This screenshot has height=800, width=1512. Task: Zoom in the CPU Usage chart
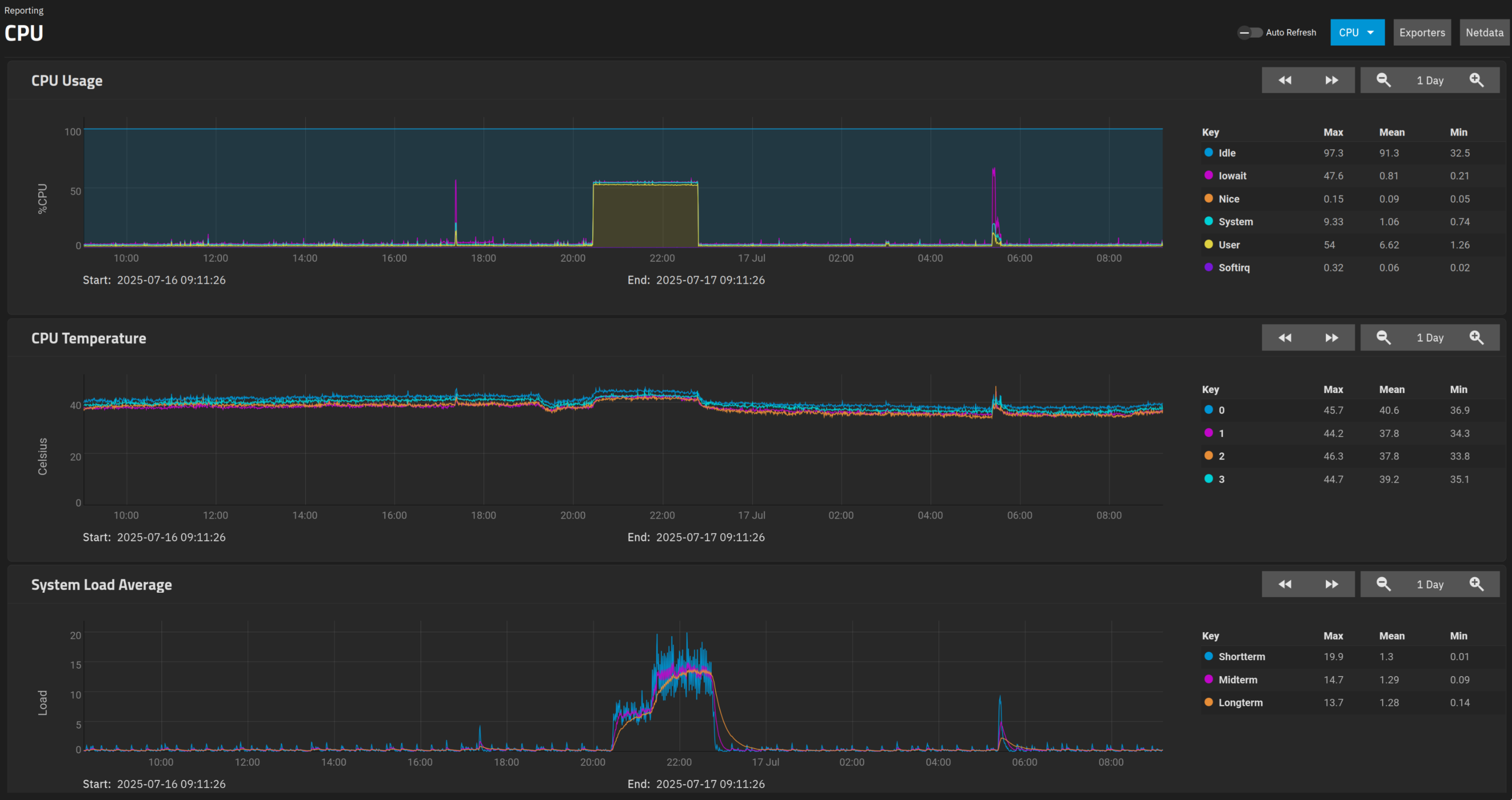click(1476, 80)
